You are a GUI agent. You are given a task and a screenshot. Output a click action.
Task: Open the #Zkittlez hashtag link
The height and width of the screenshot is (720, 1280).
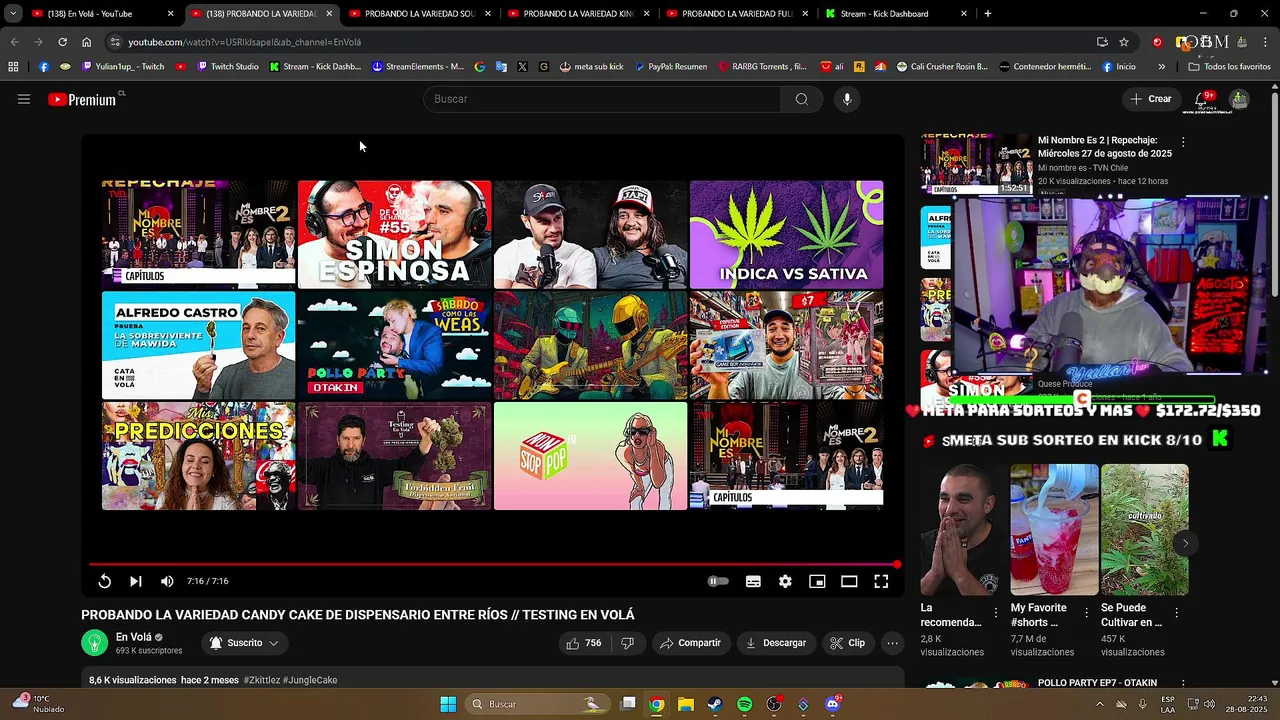262,680
